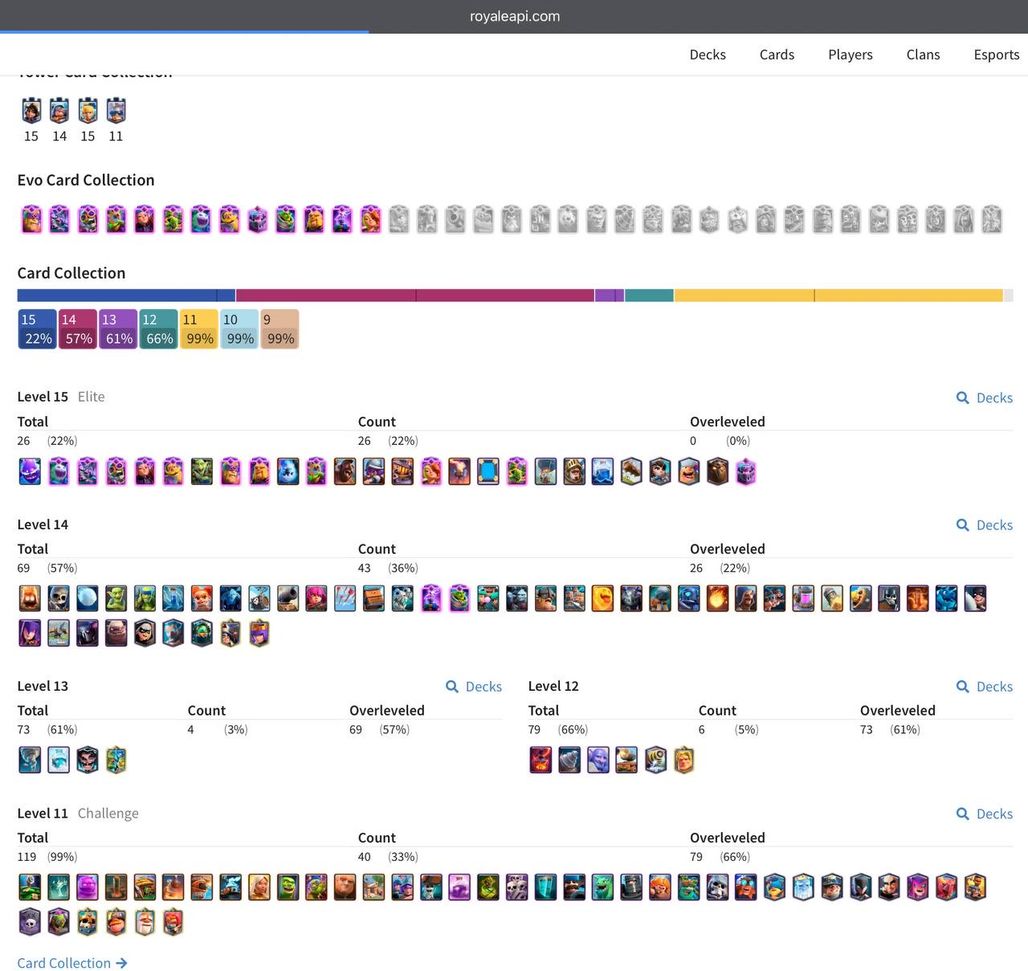The height and width of the screenshot is (971, 1028).
Task: Click the magenta level 14 badge showing 57%
Action: [78, 329]
